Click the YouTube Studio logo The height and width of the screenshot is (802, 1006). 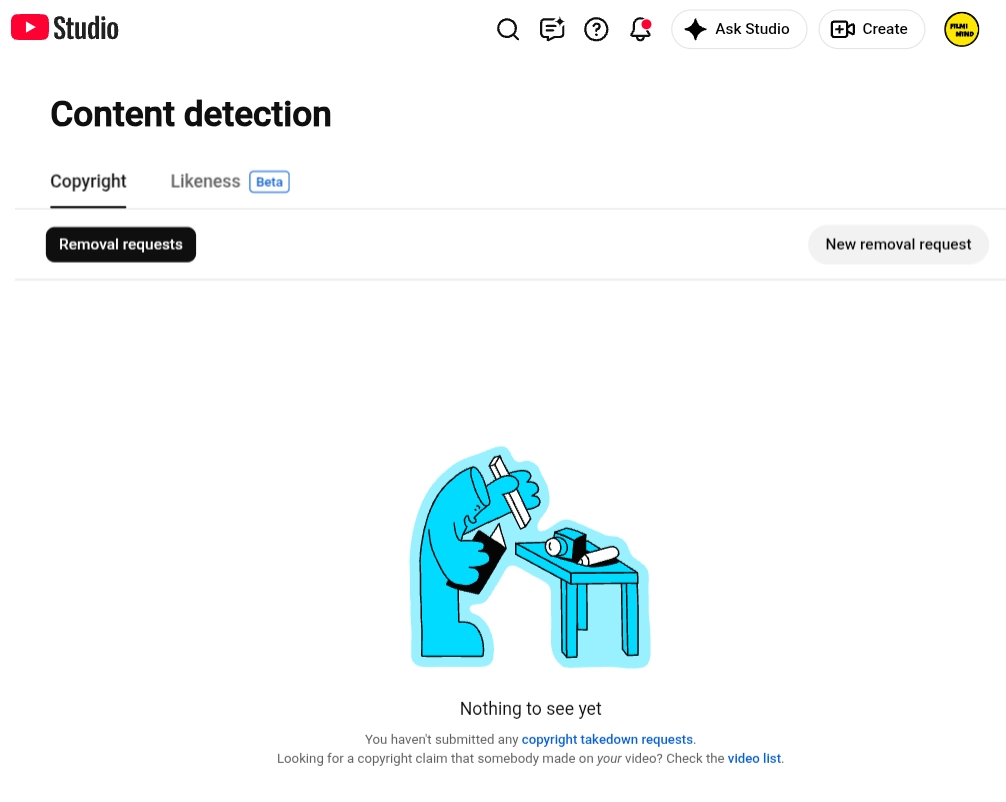tap(65, 28)
